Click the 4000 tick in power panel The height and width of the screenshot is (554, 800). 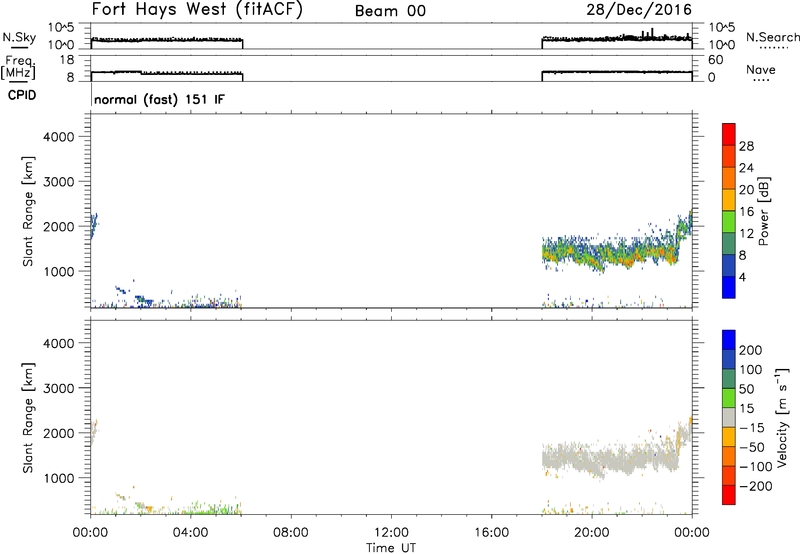[58, 137]
